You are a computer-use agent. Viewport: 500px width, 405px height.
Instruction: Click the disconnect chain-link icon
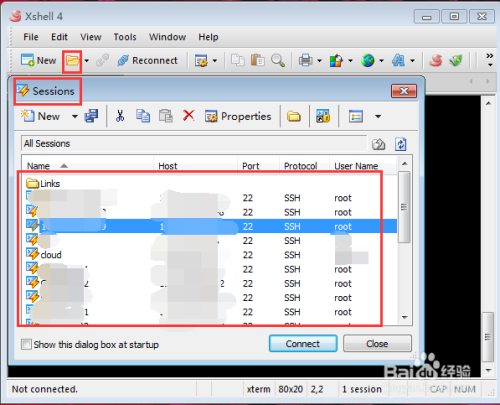(x=102, y=60)
